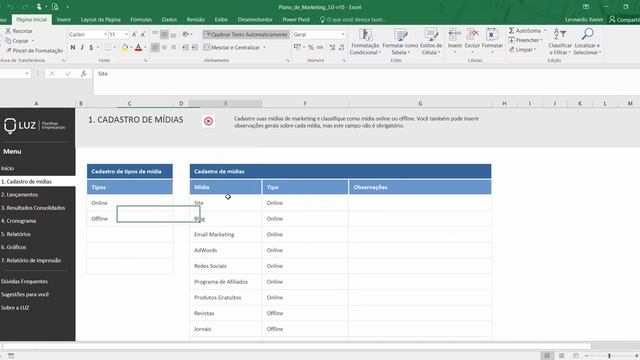Open the Calibri font name dropdown

pyautogui.click(x=105, y=35)
